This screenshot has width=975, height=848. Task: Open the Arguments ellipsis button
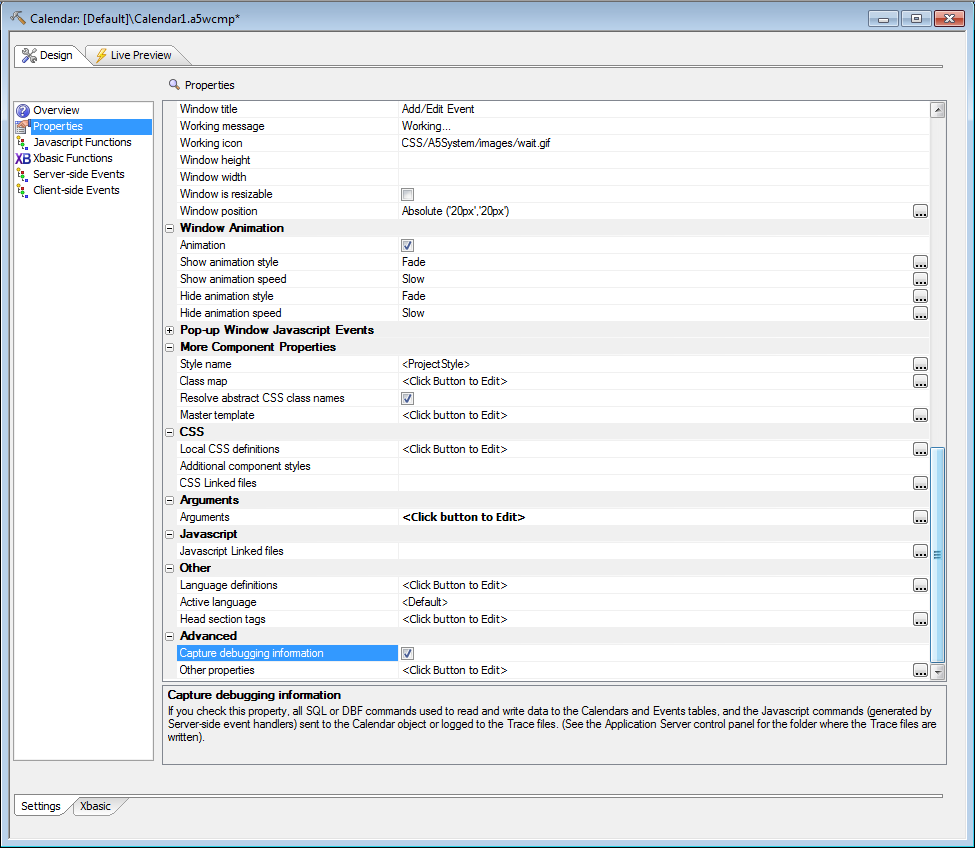[920, 517]
